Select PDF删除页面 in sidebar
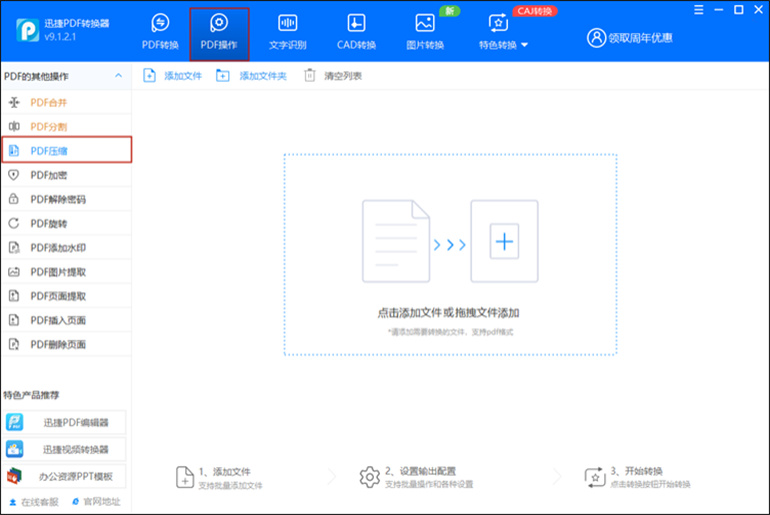Image resolution: width=770 pixels, height=515 pixels. (66, 344)
